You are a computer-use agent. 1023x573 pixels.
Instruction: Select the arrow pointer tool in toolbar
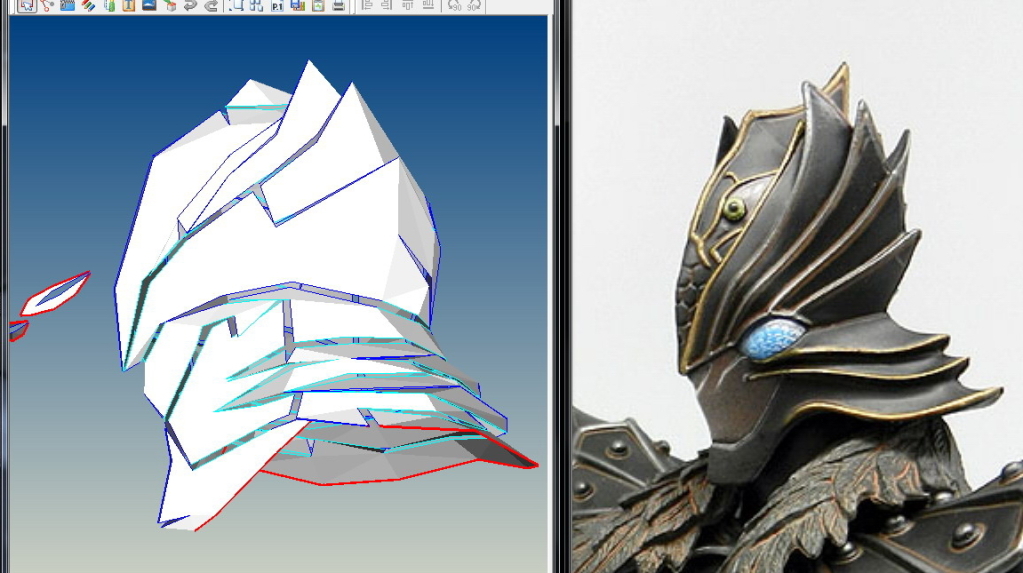[x=26, y=5]
